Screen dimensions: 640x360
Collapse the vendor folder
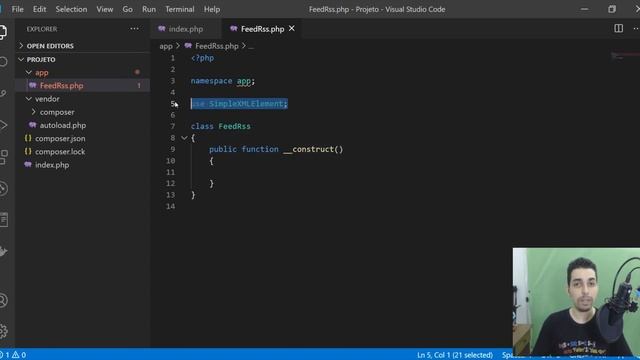(x=29, y=99)
